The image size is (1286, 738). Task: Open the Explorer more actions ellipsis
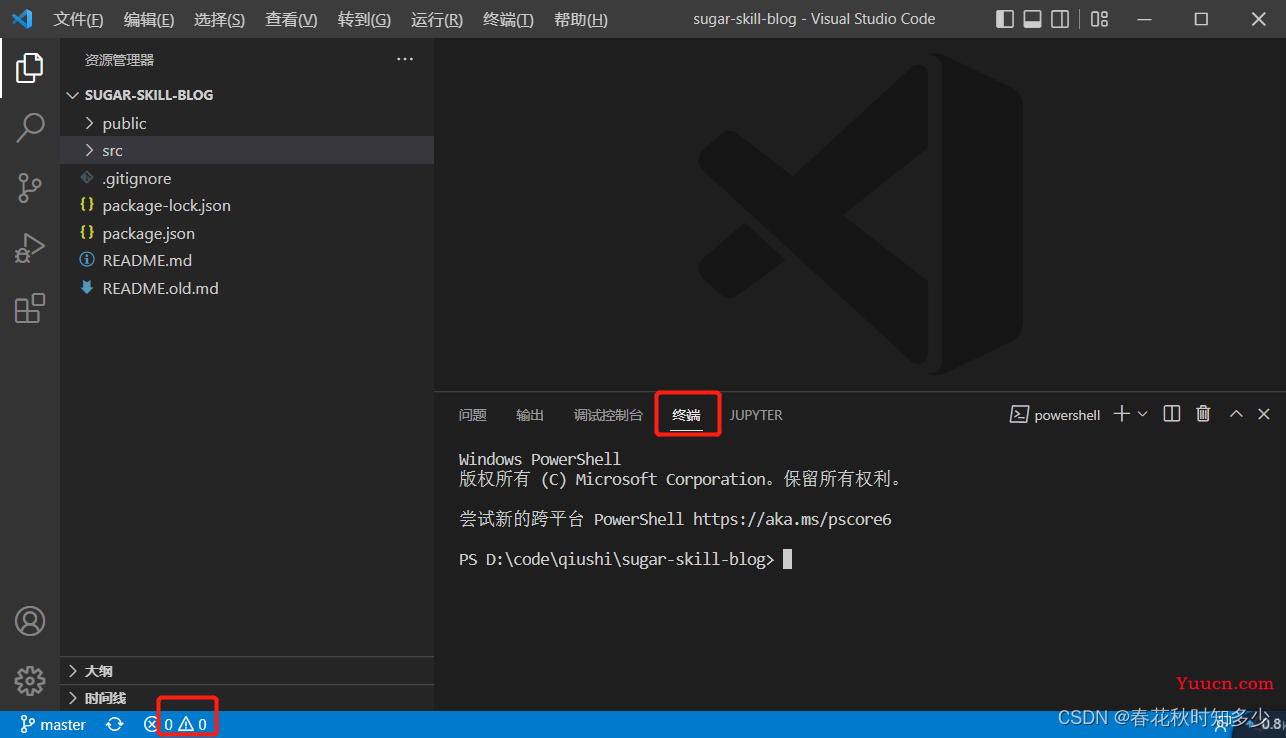(x=405, y=60)
